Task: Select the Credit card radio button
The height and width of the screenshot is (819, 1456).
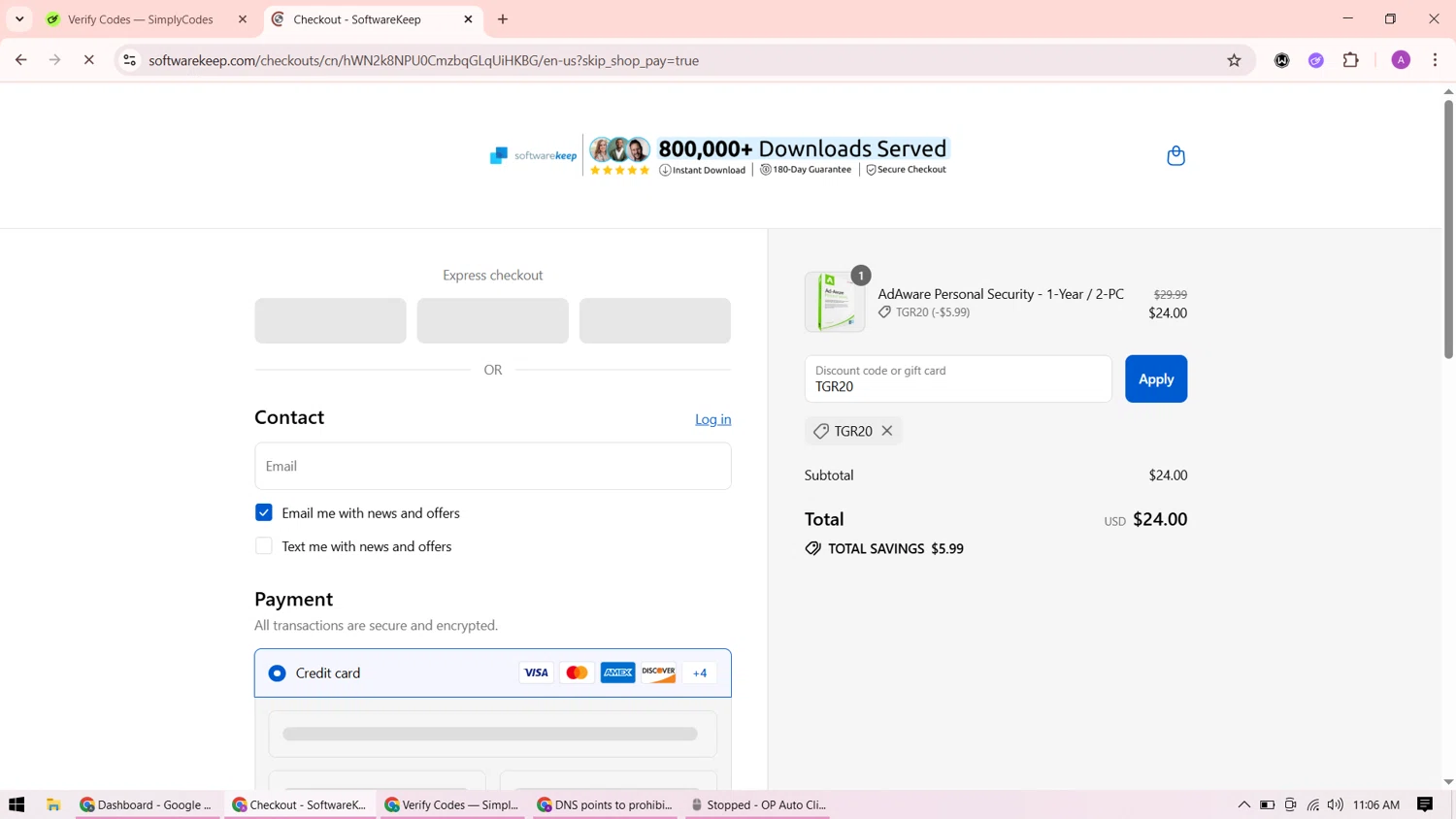Action: click(278, 672)
